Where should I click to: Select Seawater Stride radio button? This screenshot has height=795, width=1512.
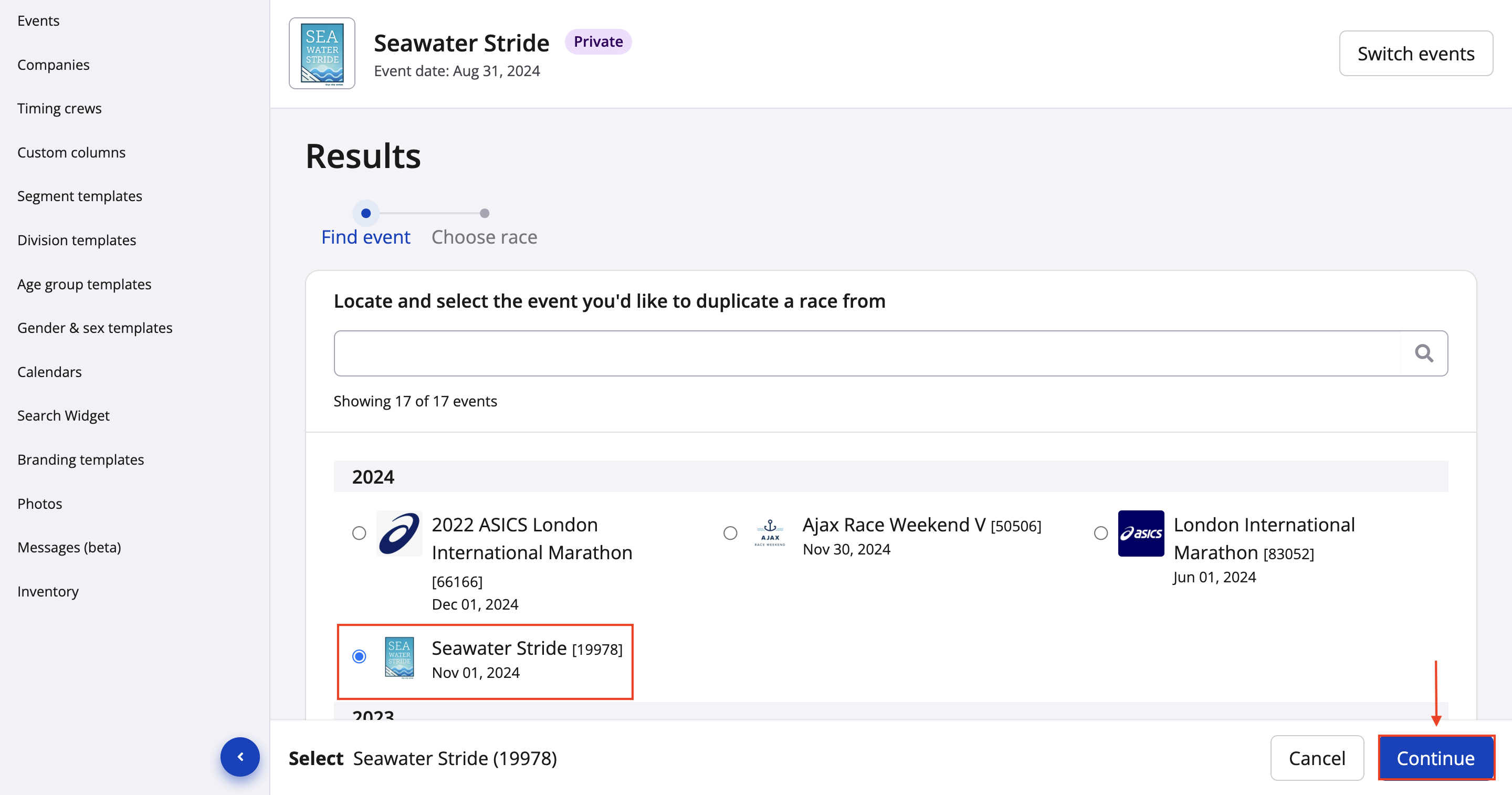(x=359, y=656)
